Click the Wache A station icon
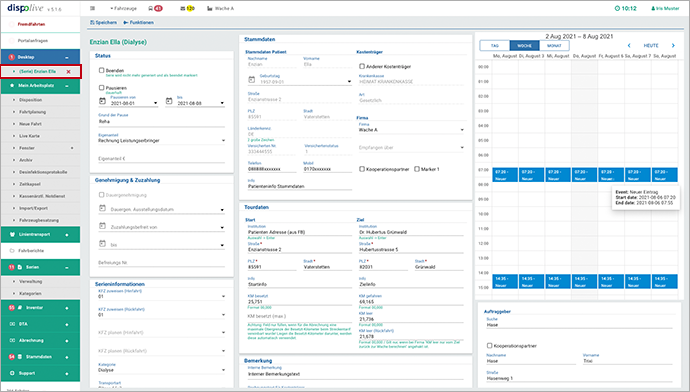 coord(209,8)
